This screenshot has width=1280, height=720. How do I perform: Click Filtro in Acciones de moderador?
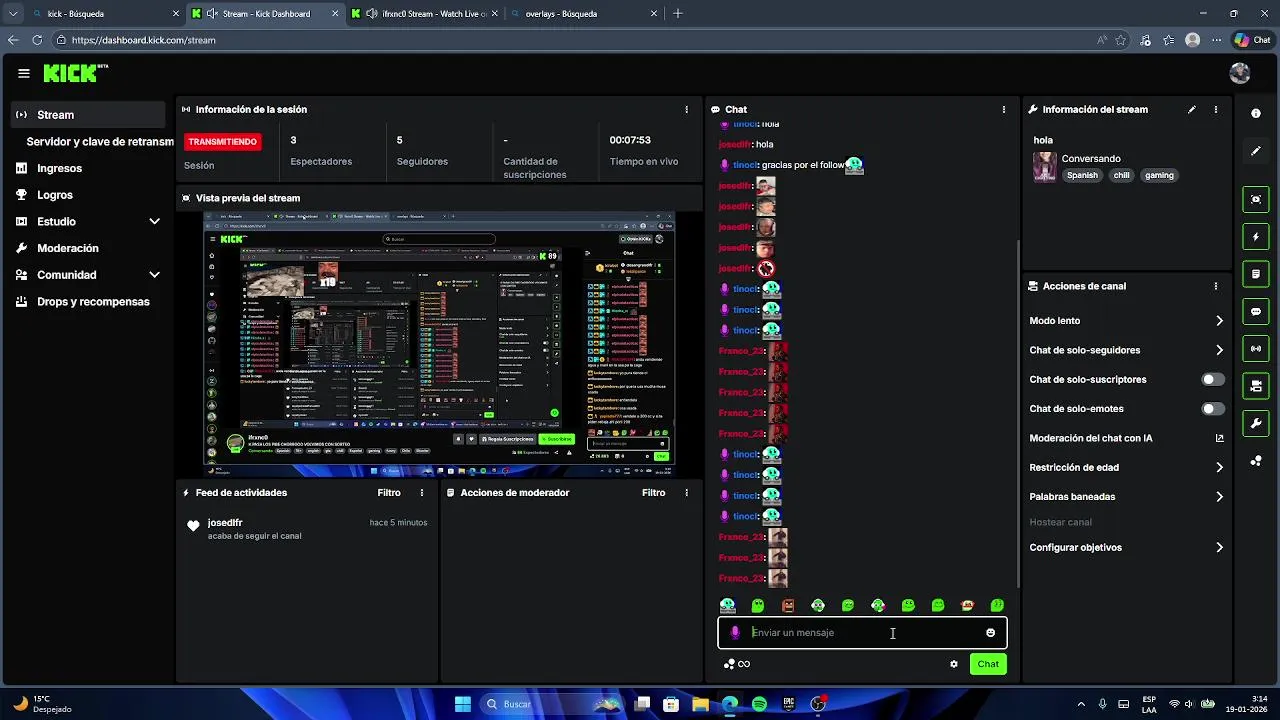tap(654, 493)
